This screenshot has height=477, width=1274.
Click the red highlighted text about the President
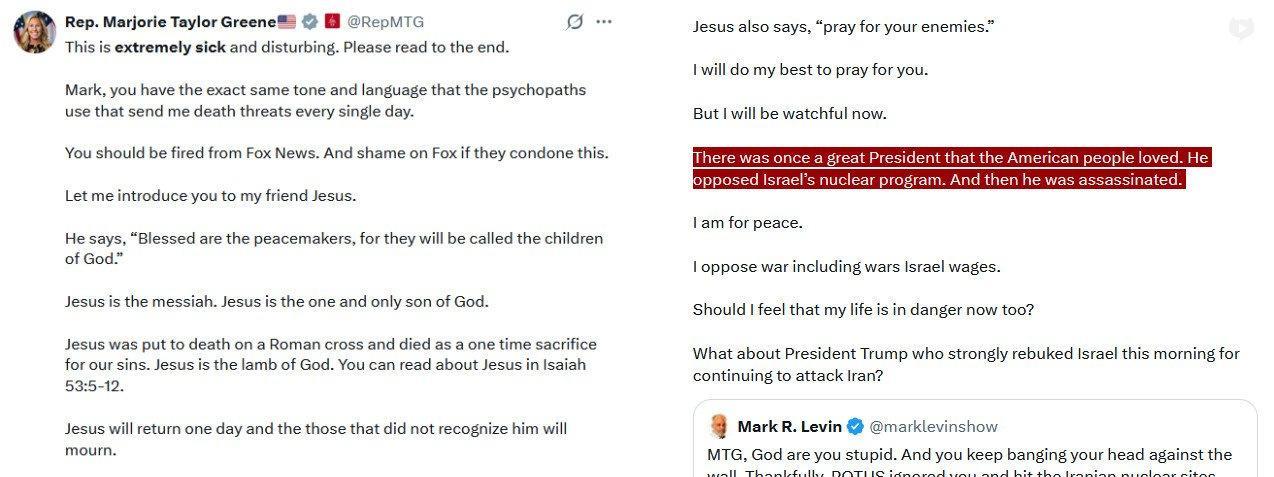tap(952, 169)
